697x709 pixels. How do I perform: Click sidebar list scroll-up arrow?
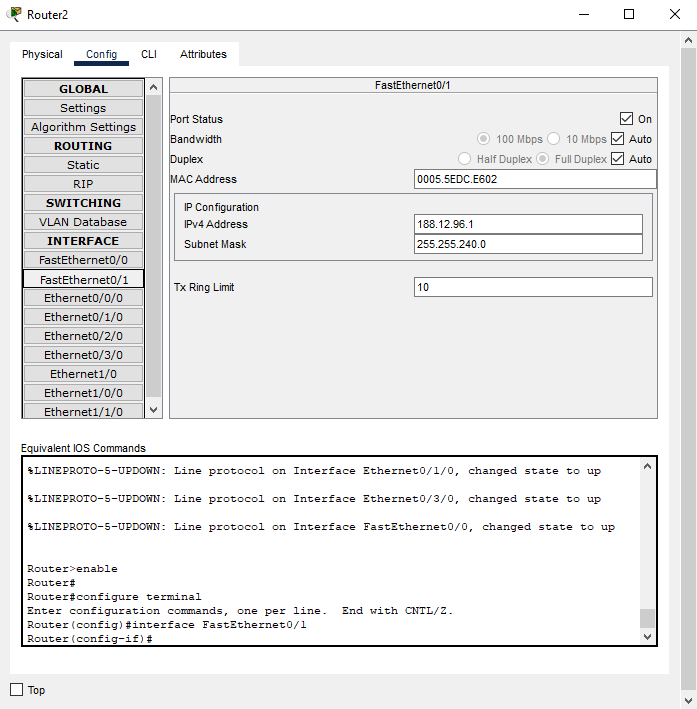[x=153, y=87]
